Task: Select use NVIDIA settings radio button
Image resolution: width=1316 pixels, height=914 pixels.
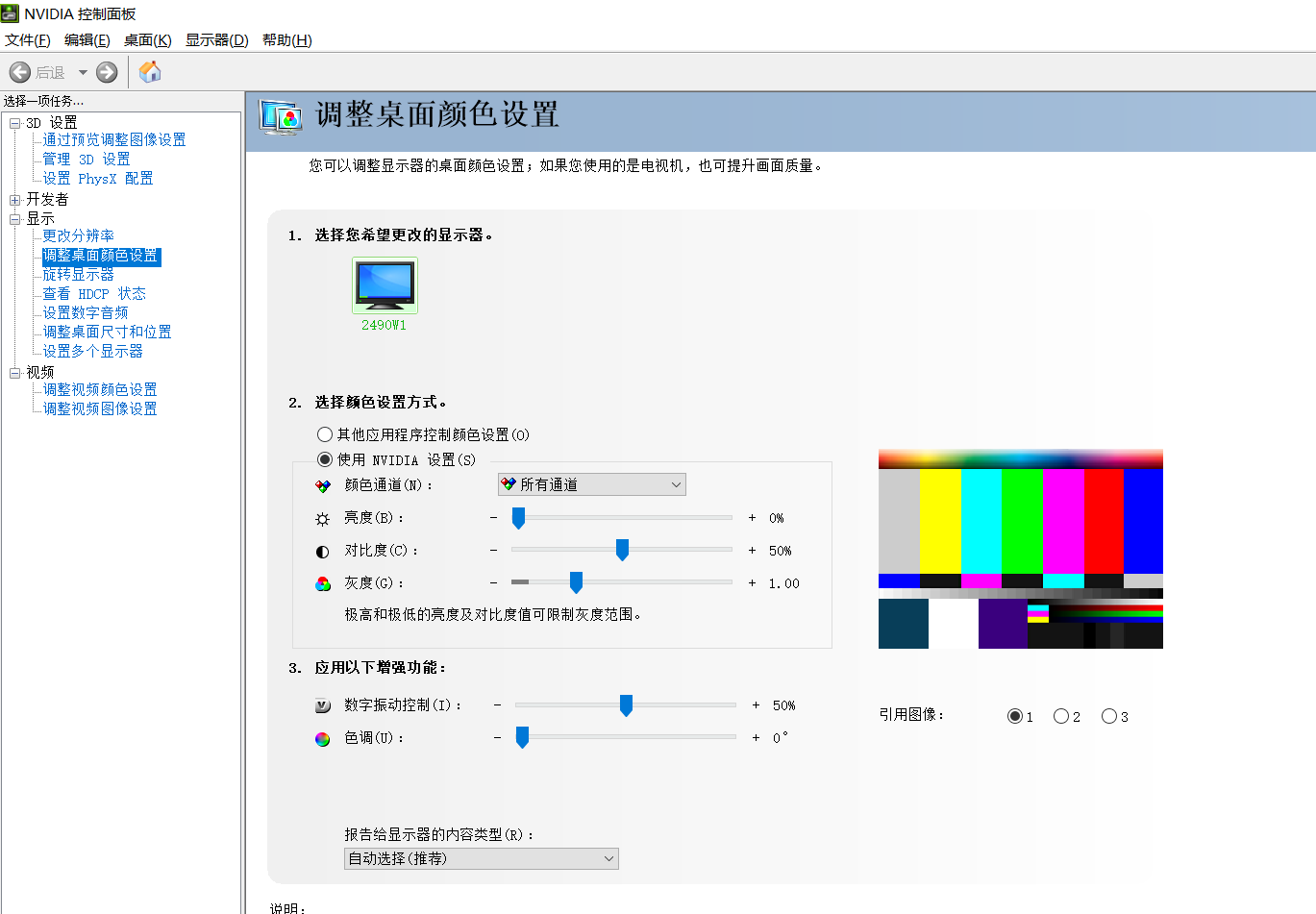Action: (x=325, y=459)
